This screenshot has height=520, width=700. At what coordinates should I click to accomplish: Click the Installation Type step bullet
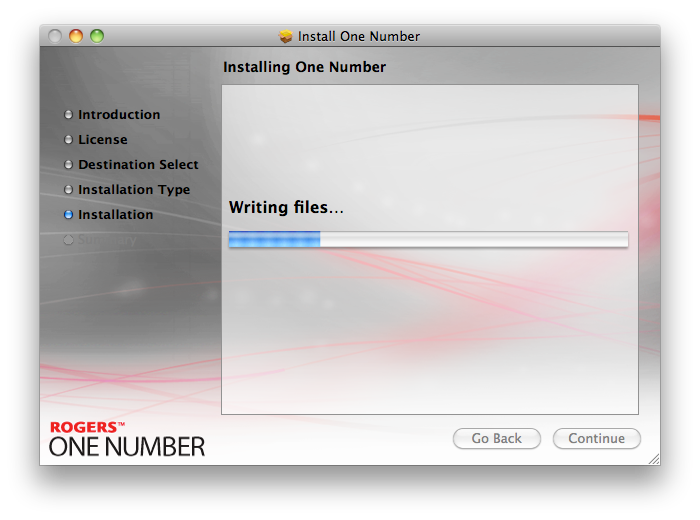[68, 190]
